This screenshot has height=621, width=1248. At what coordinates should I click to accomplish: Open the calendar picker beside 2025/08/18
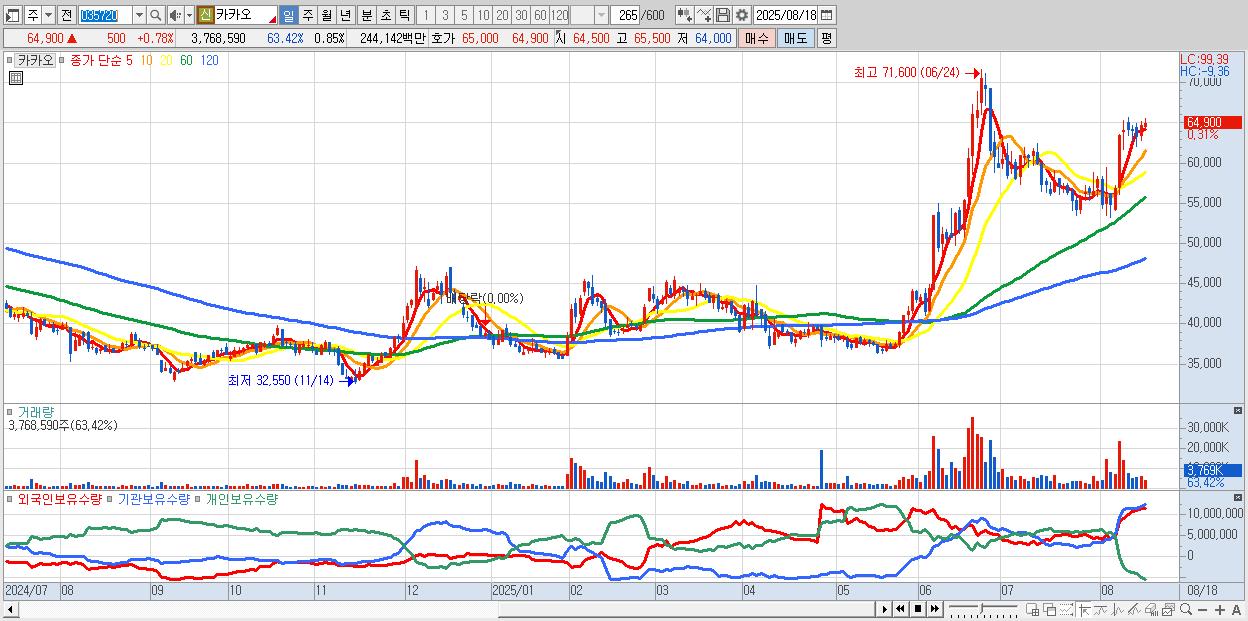tap(826, 15)
